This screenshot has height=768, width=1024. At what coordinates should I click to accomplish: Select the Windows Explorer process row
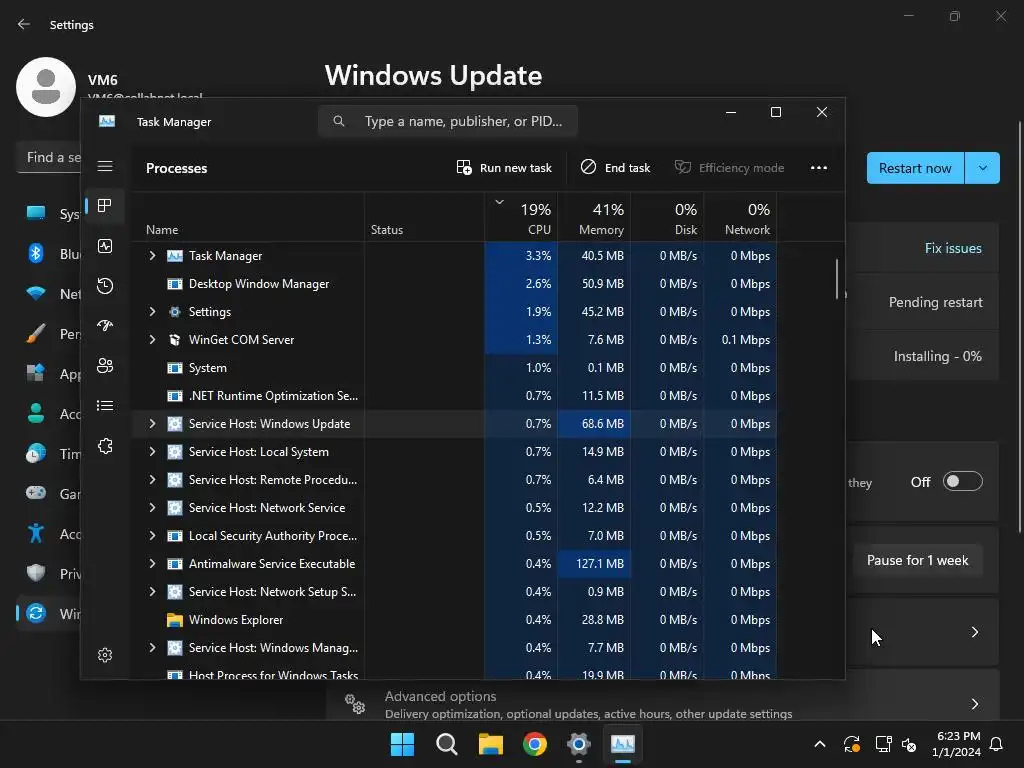click(x=455, y=619)
